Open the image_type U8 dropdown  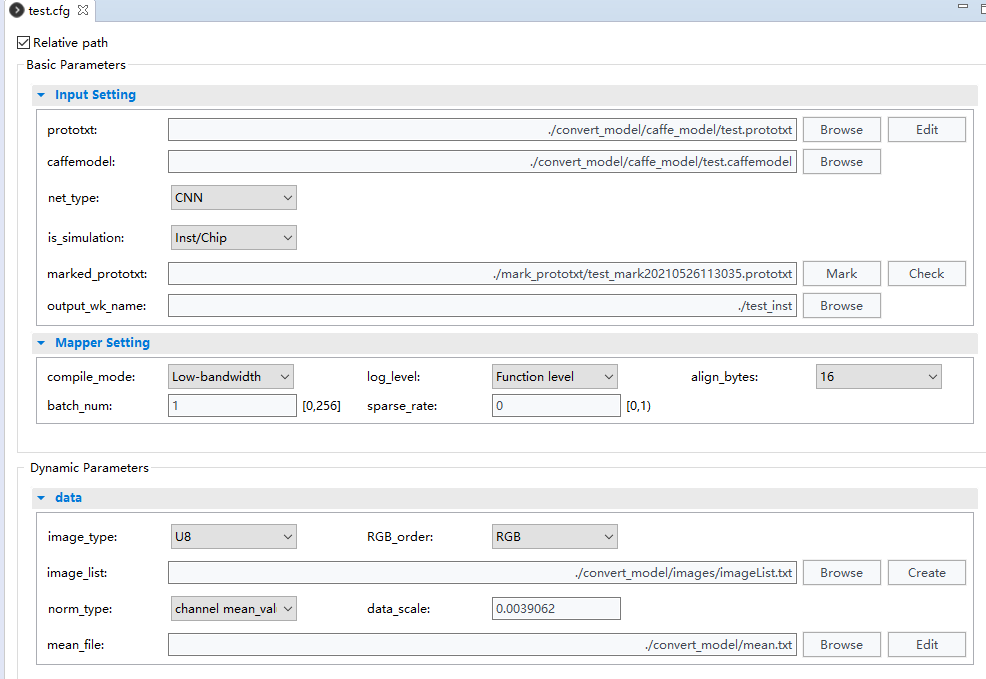pyautogui.click(x=233, y=537)
